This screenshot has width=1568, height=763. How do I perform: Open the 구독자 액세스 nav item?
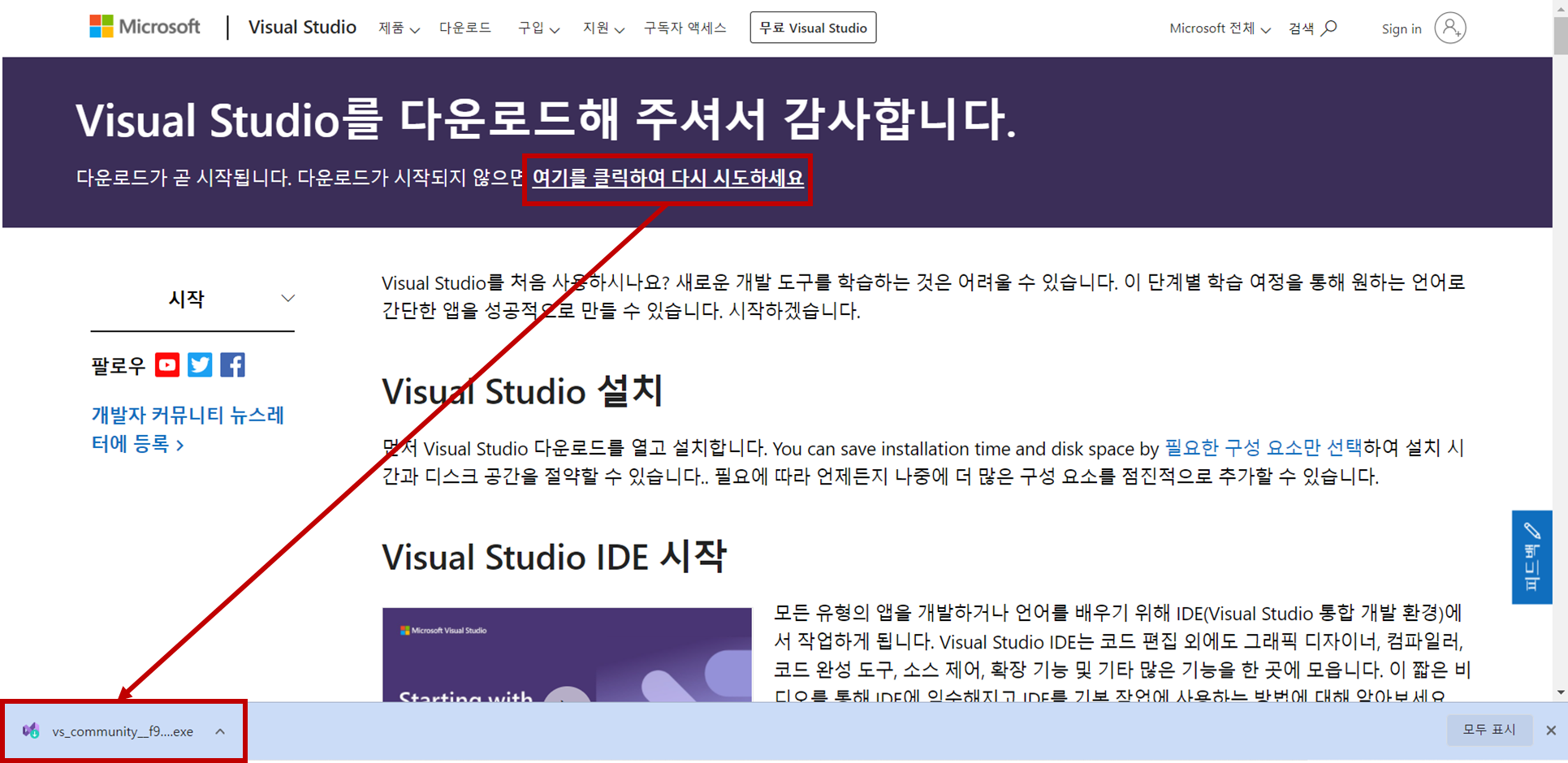click(685, 28)
